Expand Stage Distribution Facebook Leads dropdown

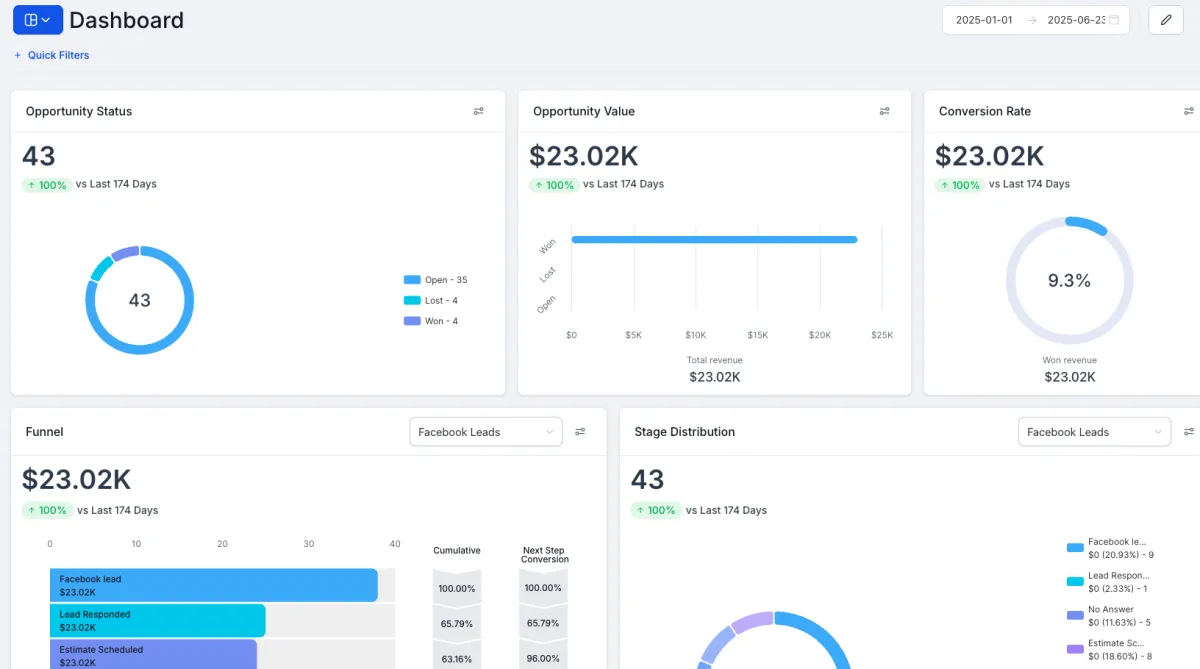[x=1095, y=432]
